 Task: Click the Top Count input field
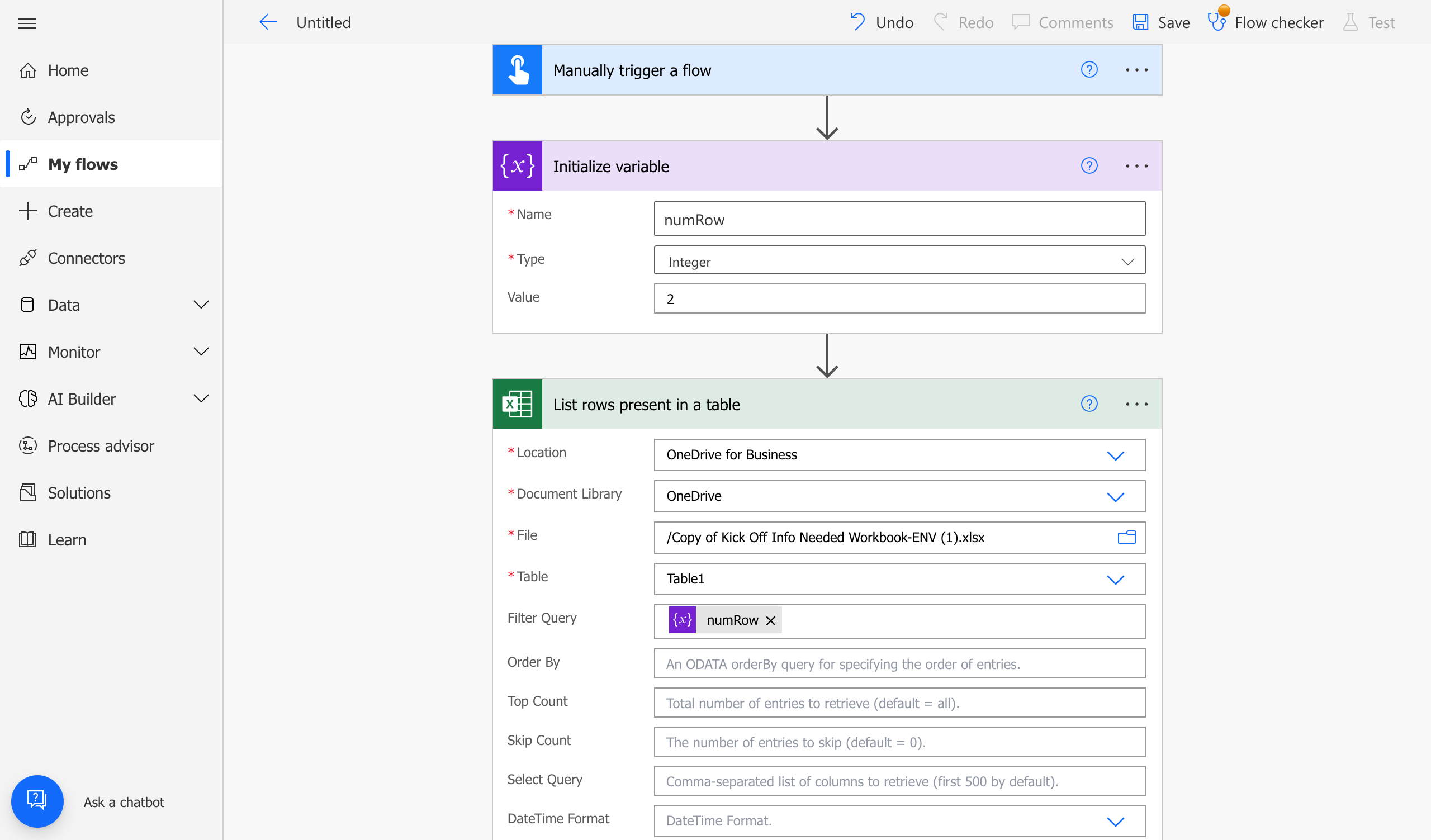click(899, 703)
